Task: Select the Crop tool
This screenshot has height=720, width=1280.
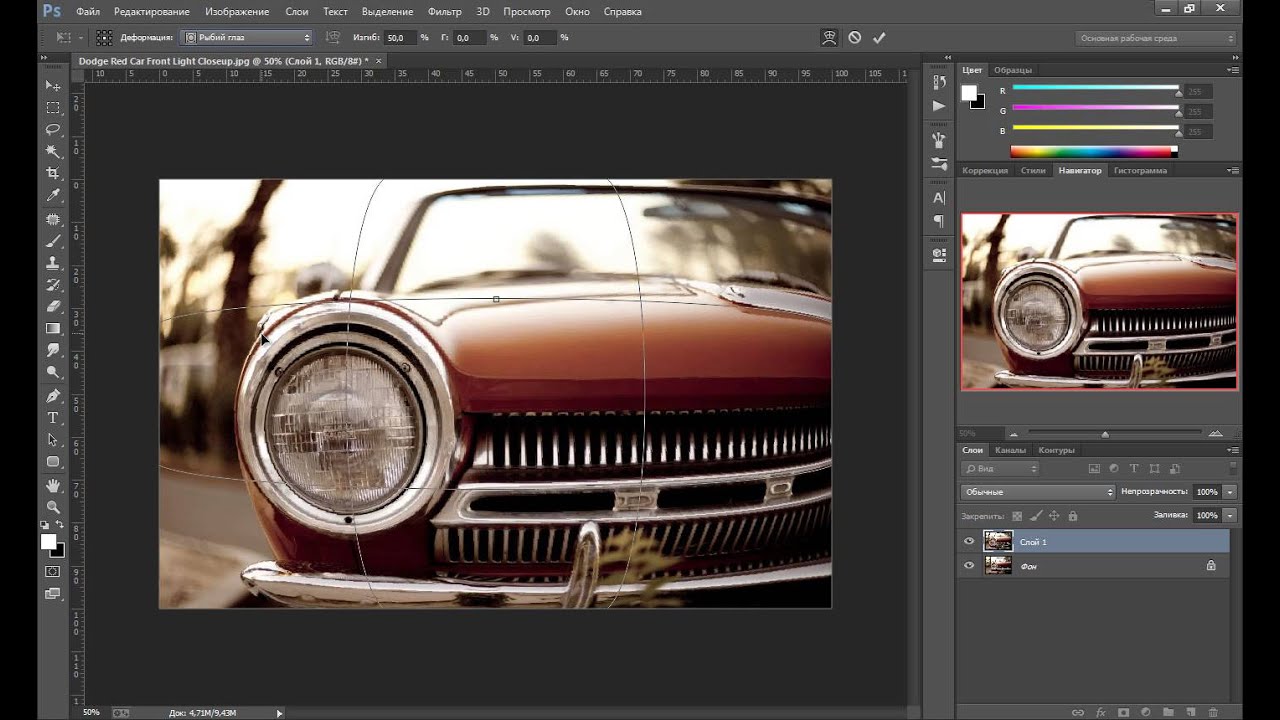Action: point(53,173)
